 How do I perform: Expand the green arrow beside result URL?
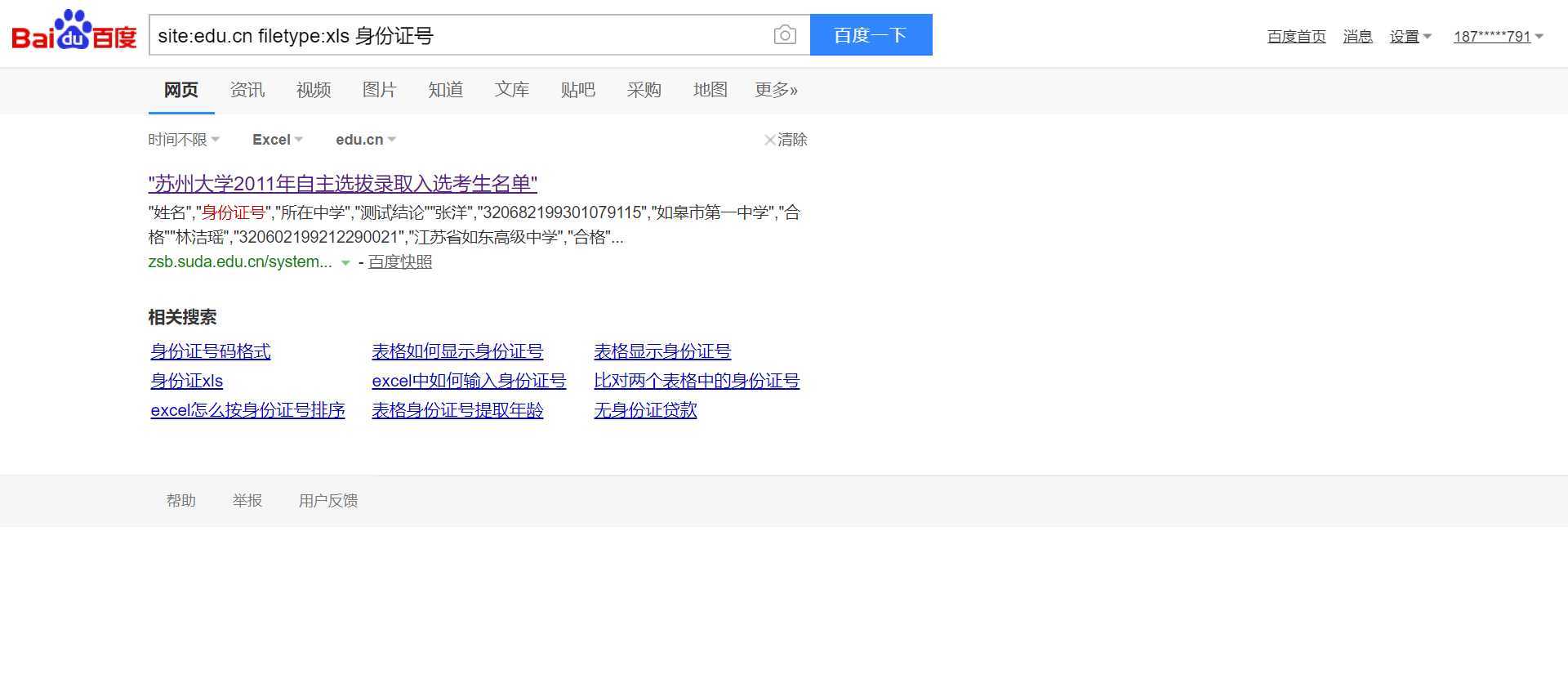[345, 263]
